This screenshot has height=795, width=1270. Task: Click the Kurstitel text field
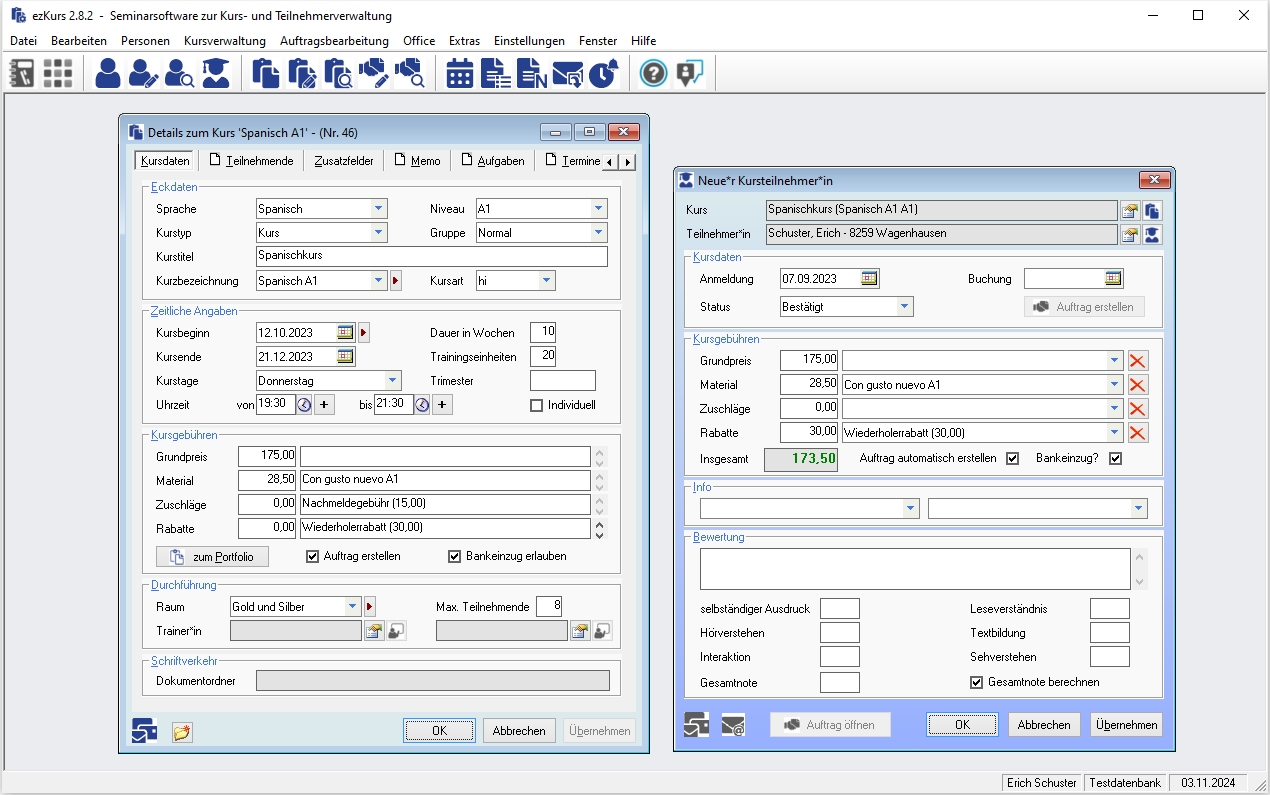coord(431,257)
